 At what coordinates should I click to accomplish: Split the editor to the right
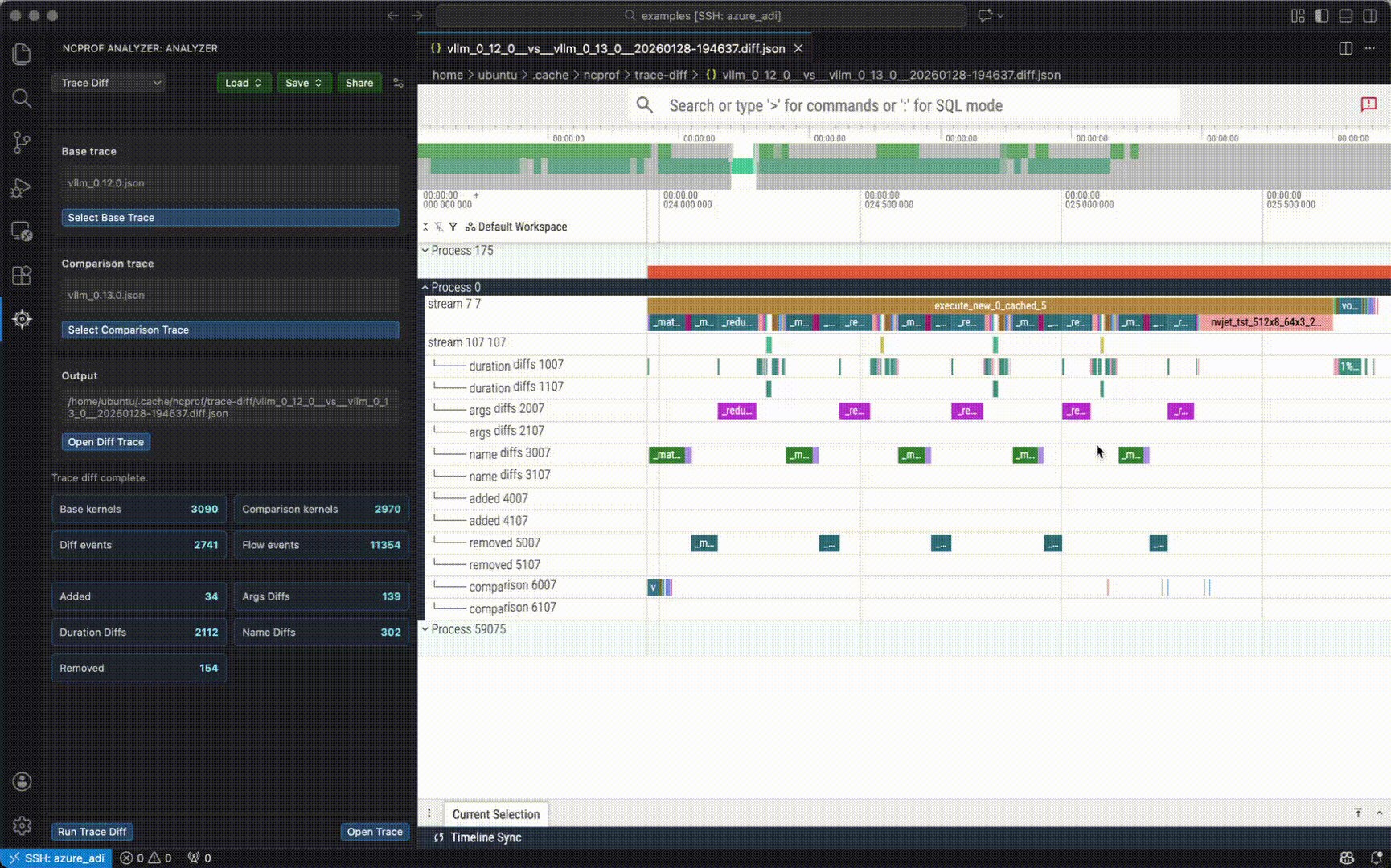(x=1345, y=48)
